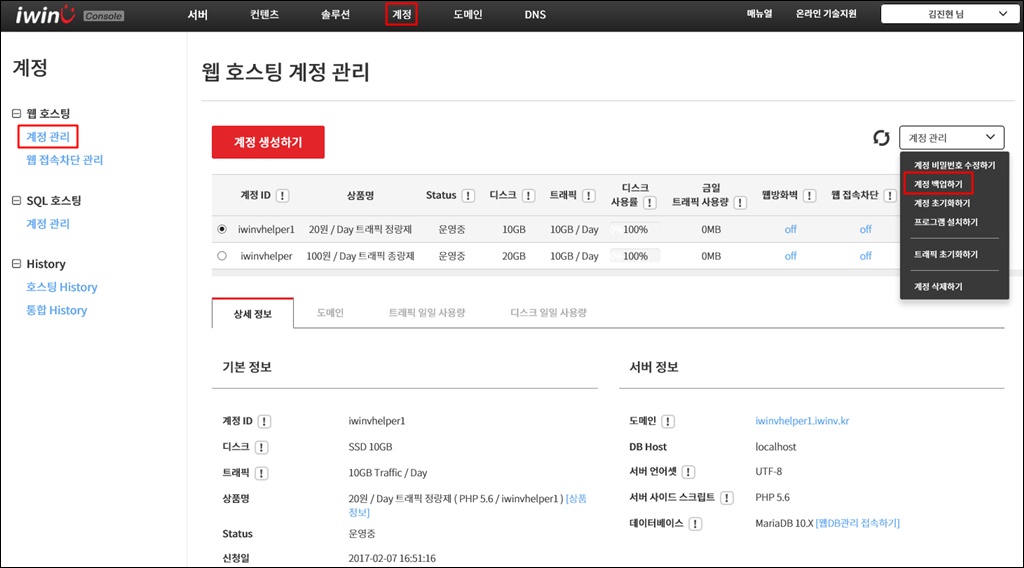Viewport: 1024px width, 568px height.
Task: Click the 20원 / Day 트래픽 정량제 cell
Action: pyautogui.click(x=360, y=229)
